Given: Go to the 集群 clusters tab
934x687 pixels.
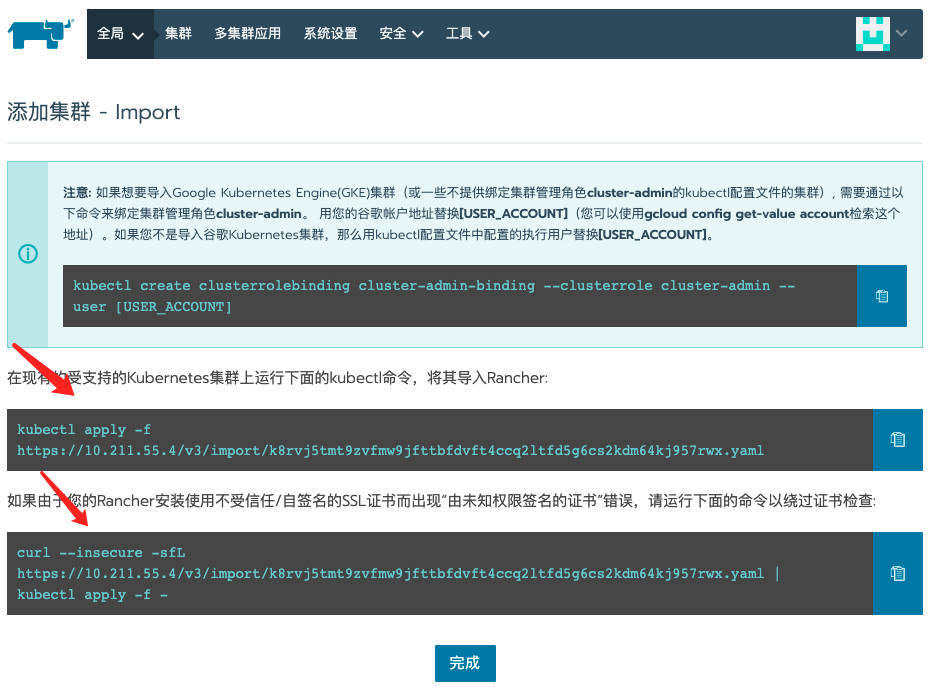Looking at the screenshot, I should pos(178,34).
